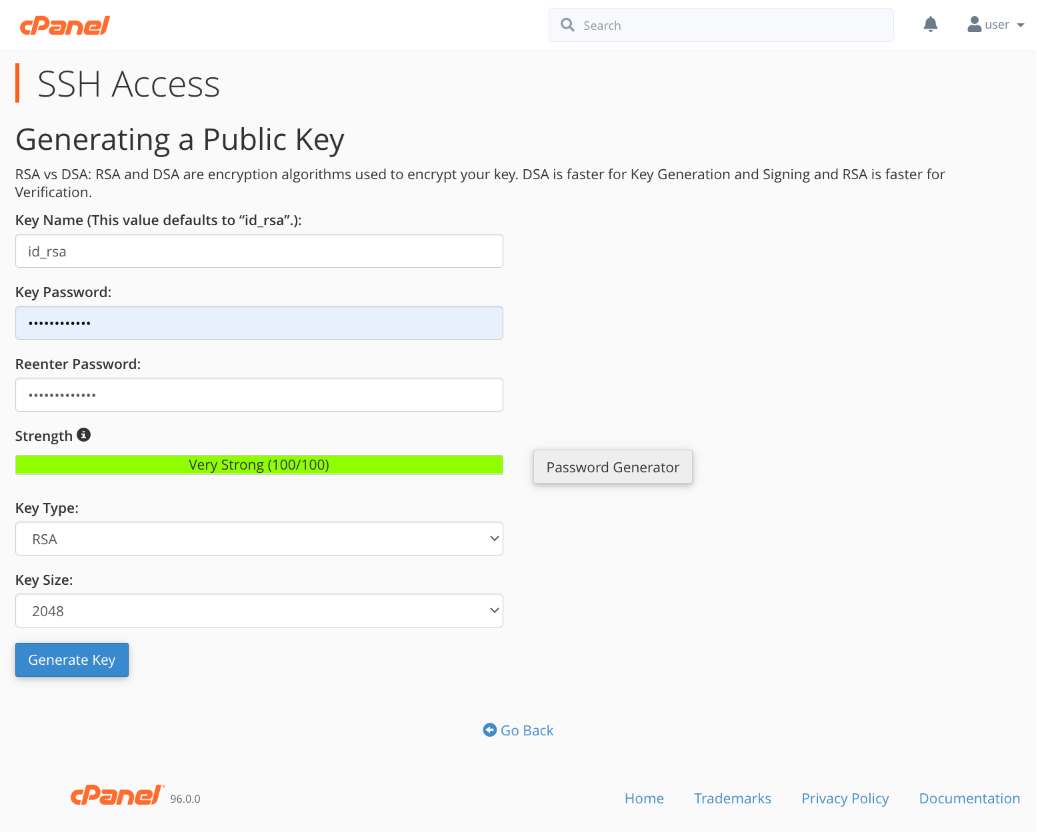Click the Very Strong strength bar

point(258,464)
